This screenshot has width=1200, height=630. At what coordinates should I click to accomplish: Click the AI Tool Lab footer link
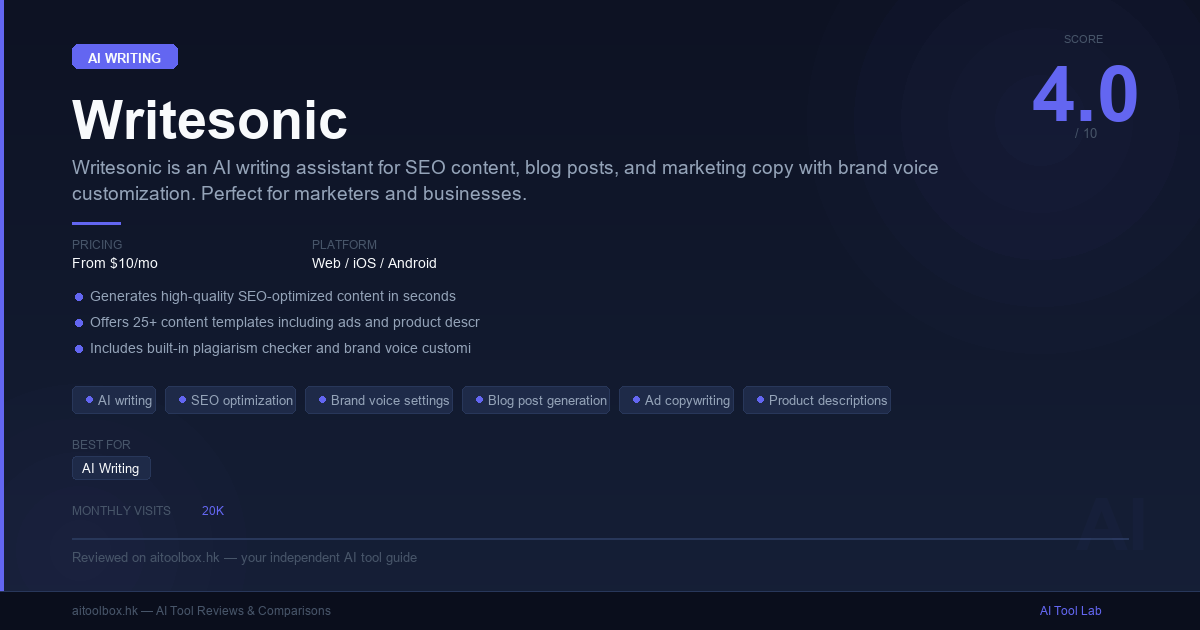click(1070, 611)
